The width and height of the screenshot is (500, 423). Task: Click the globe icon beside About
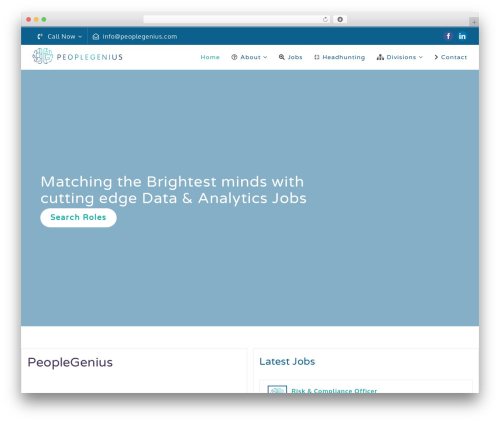tap(234, 57)
